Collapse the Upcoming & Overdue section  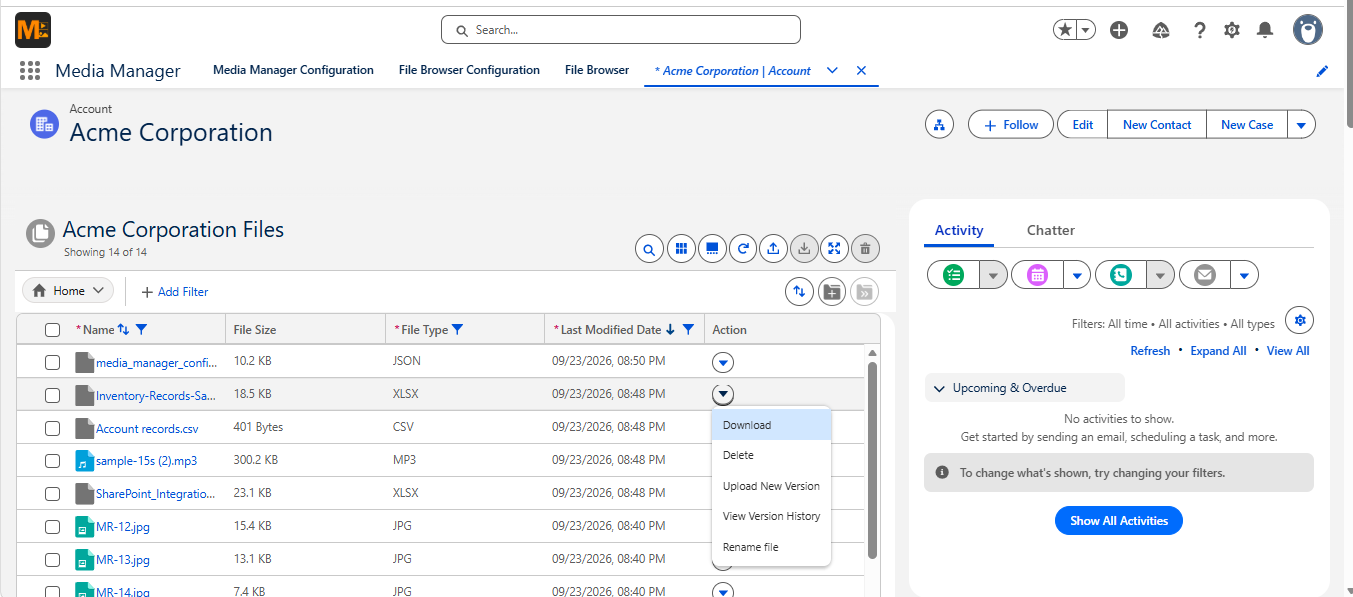coord(1025,388)
